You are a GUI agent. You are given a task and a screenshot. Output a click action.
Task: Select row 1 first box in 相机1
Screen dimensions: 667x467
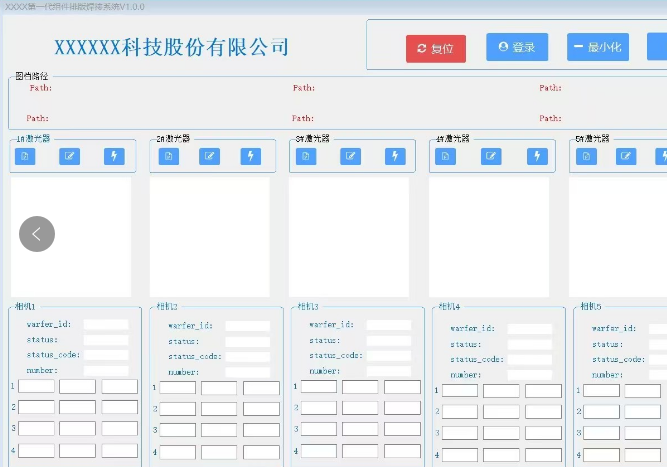[36, 386]
